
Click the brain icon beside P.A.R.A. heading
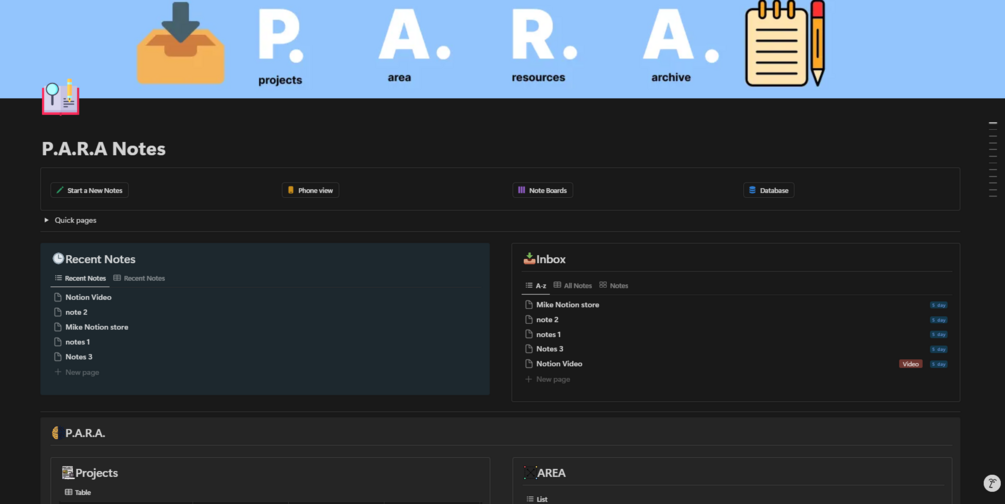coord(56,433)
